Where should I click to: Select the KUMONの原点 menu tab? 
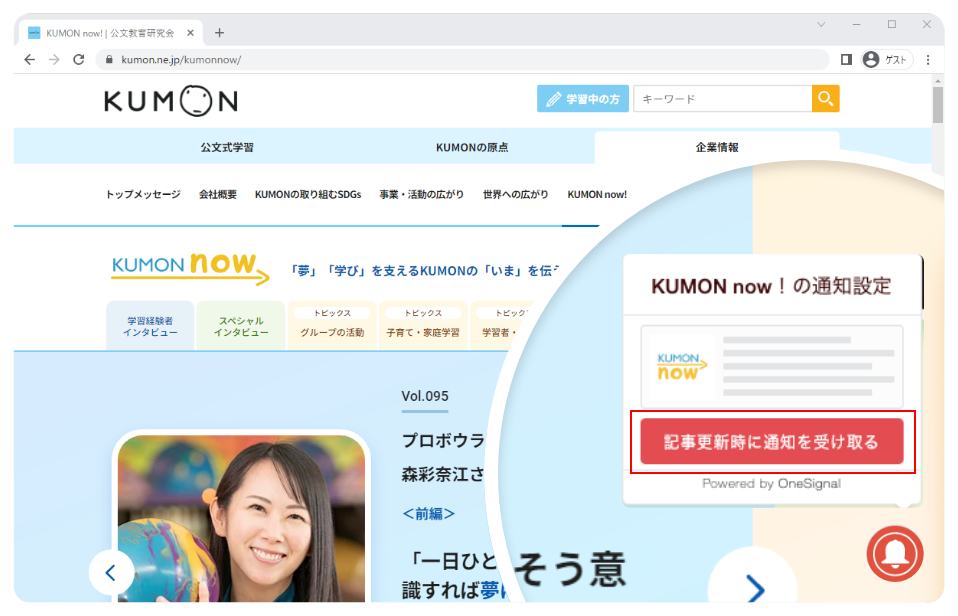(x=472, y=147)
